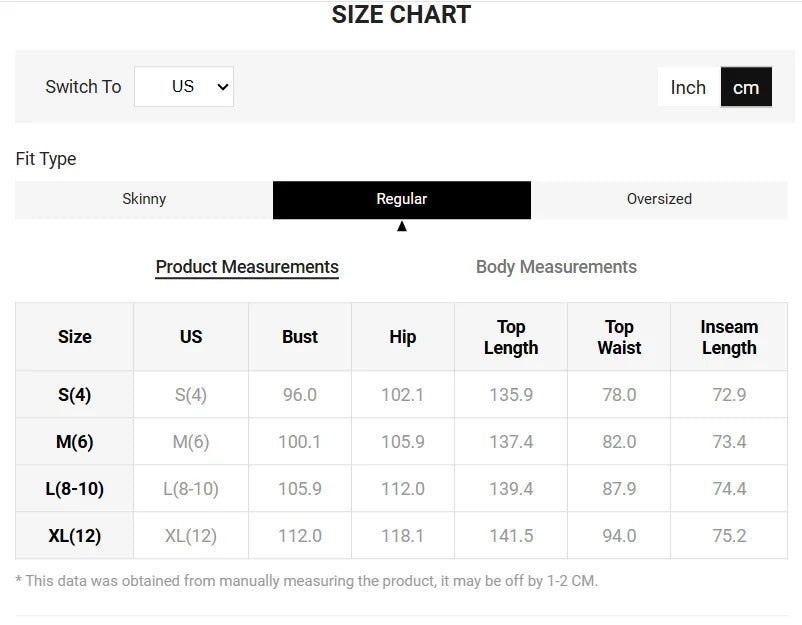The width and height of the screenshot is (802, 625).
Task: Switch units to Inch
Action: pos(688,88)
